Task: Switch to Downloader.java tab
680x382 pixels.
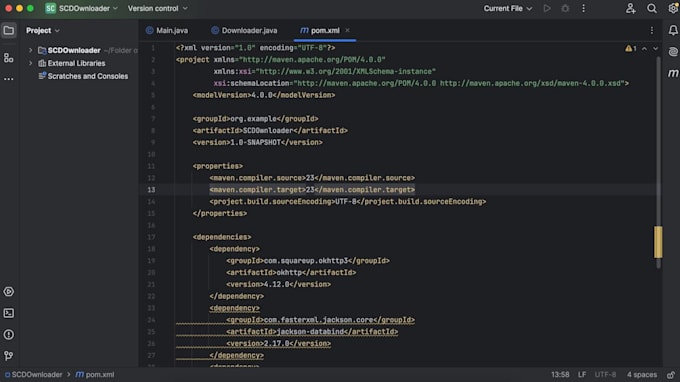Action: (244, 30)
